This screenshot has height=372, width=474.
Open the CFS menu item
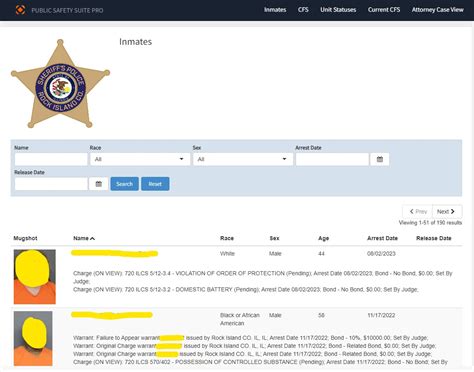(303, 10)
